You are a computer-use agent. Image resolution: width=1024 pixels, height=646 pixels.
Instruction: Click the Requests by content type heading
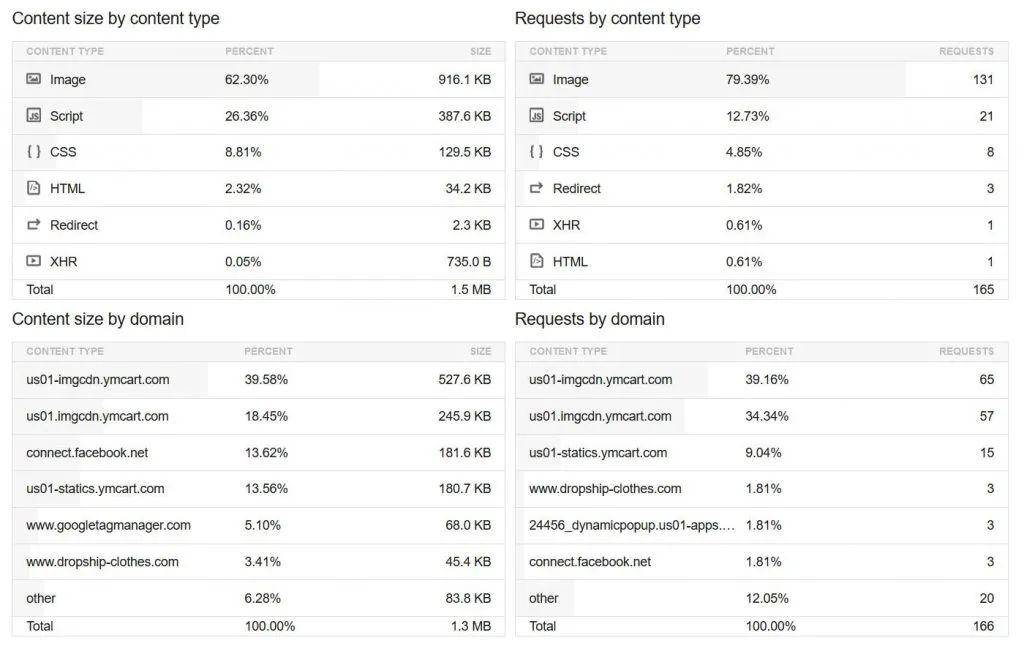[x=607, y=18]
